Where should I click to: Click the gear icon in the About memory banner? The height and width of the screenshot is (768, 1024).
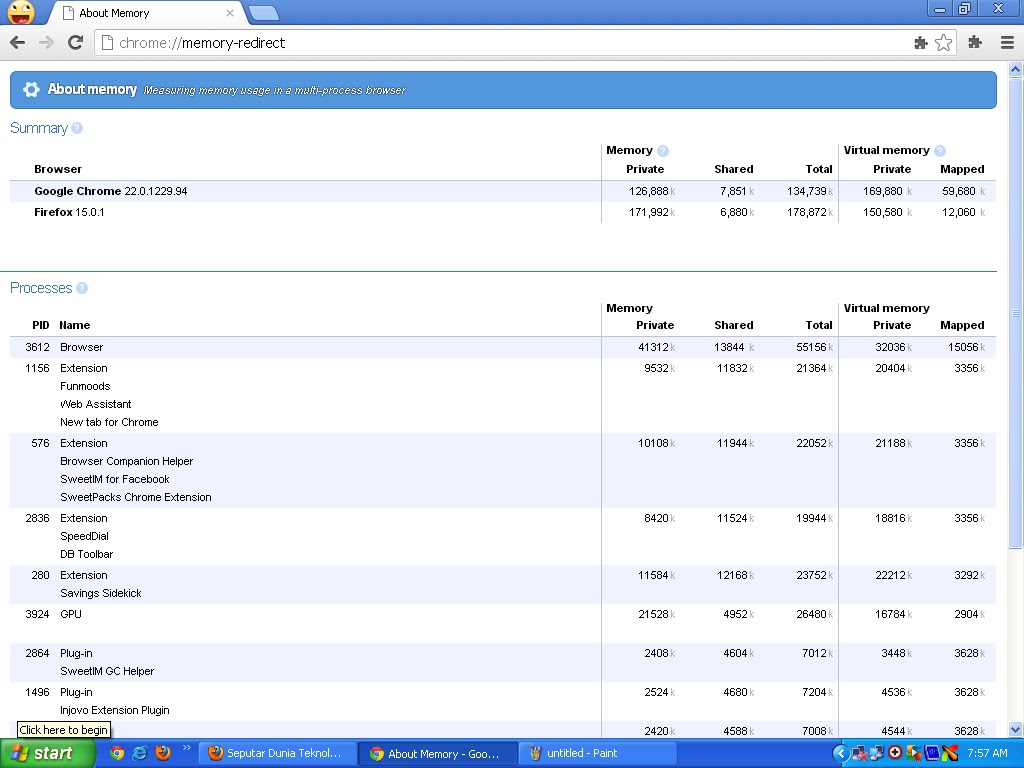point(31,89)
